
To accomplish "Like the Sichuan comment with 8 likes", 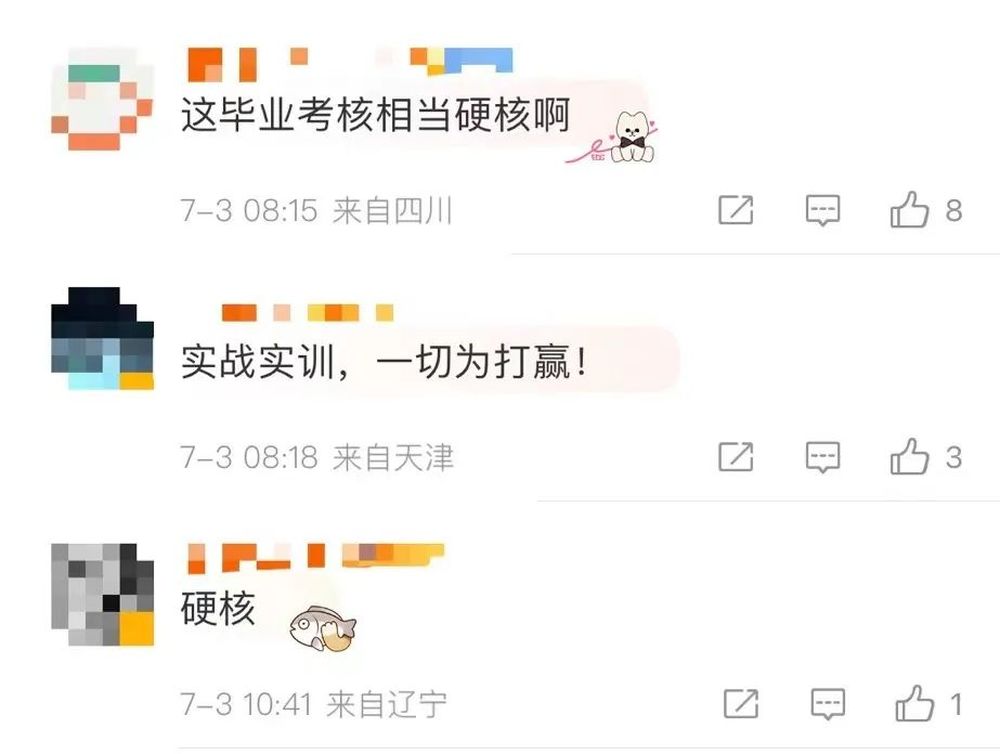I will (x=909, y=209).
